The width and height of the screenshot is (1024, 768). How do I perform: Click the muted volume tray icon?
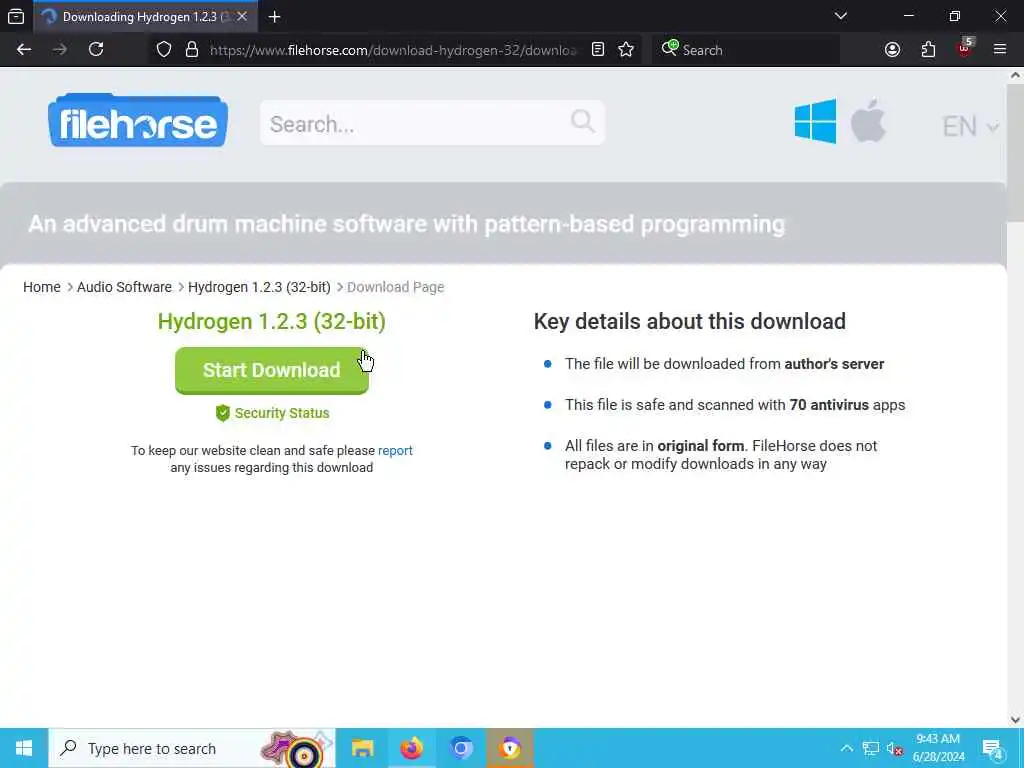pyautogui.click(x=894, y=748)
